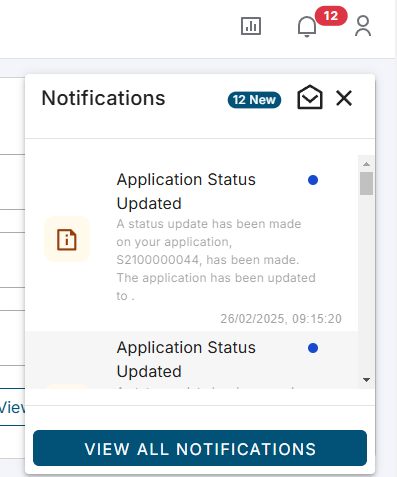
Task: Toggle the blue unread dot on second notification
Action: (x=313, y=348)
